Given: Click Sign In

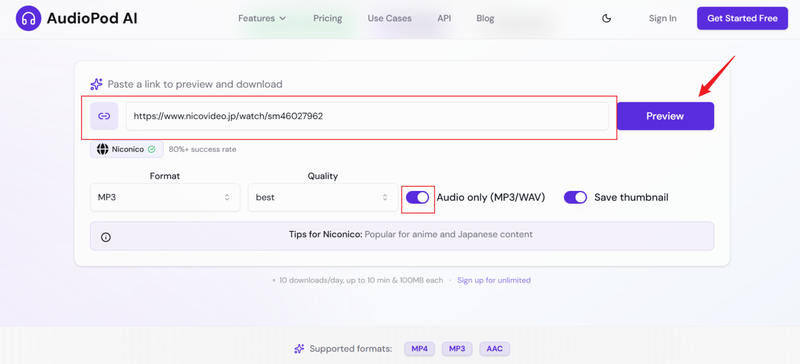Looking at the screenshot, I should click(x=662, y=18).
